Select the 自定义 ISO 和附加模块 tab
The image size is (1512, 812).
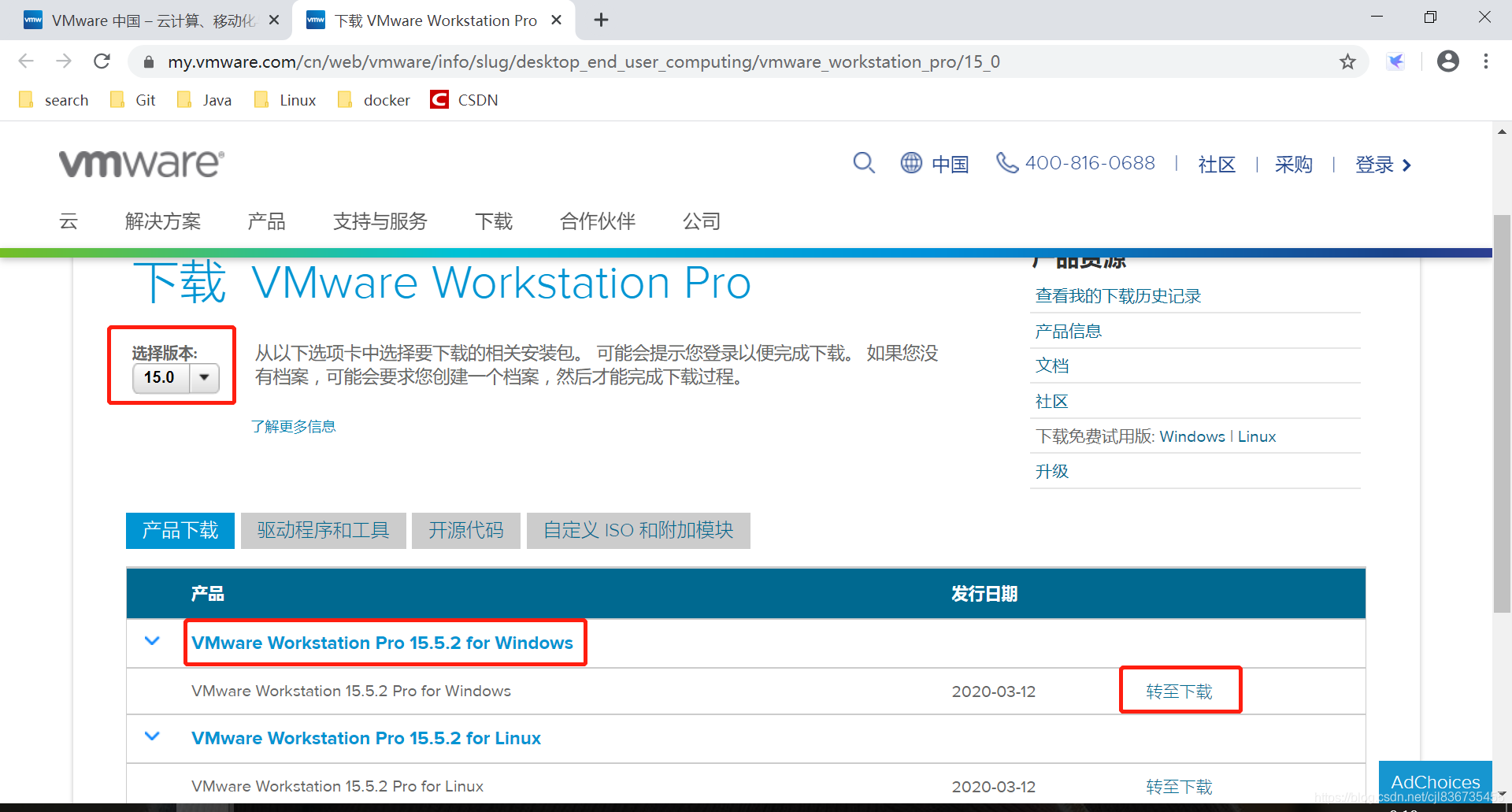tap(639, 530)
